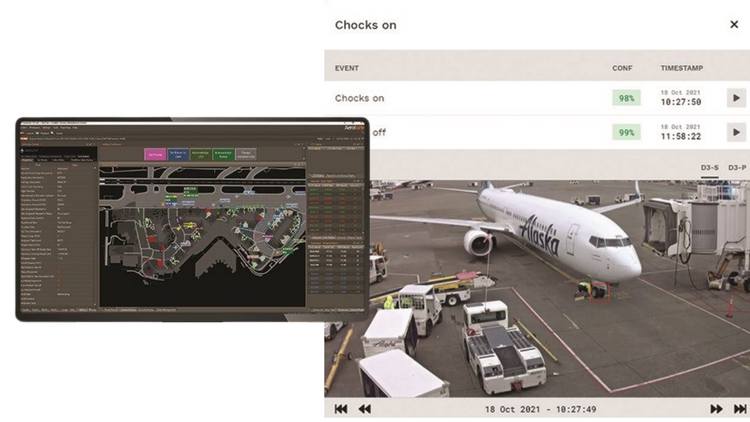750x422 pixels.
Task: Close the Chocks on panel
Action: [x=734, y=25]
